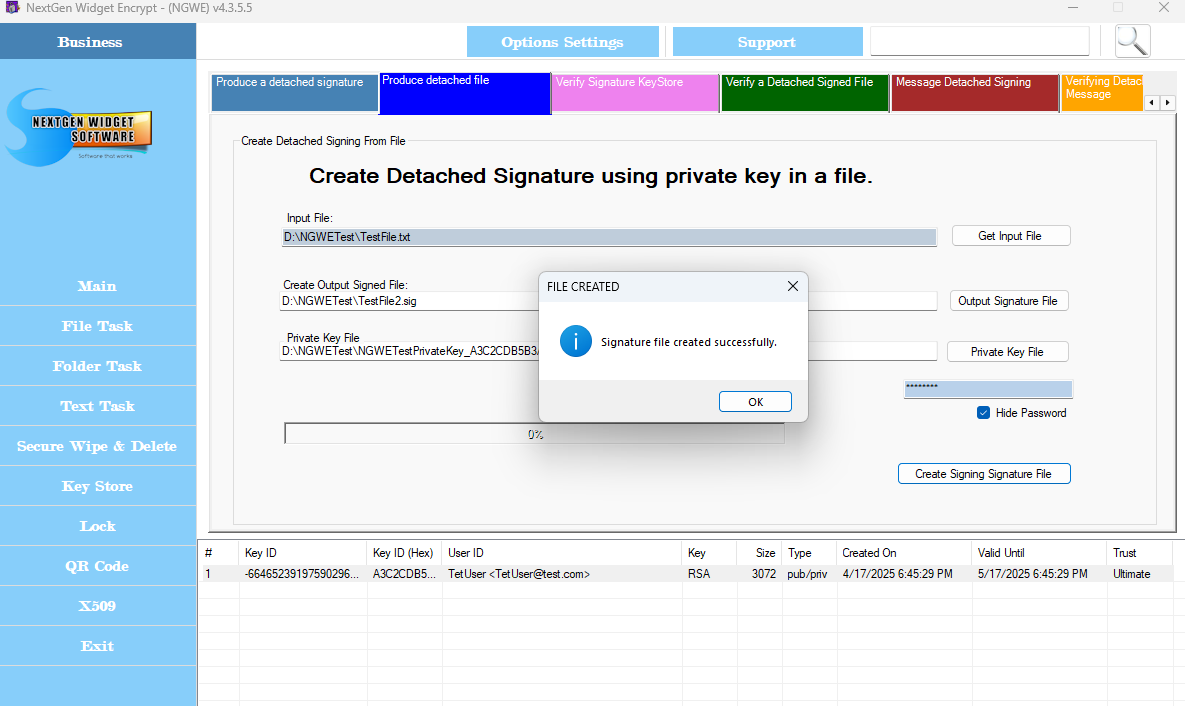Browse with the Private Key File button
1185x706 pixels.
point(1007,351)
